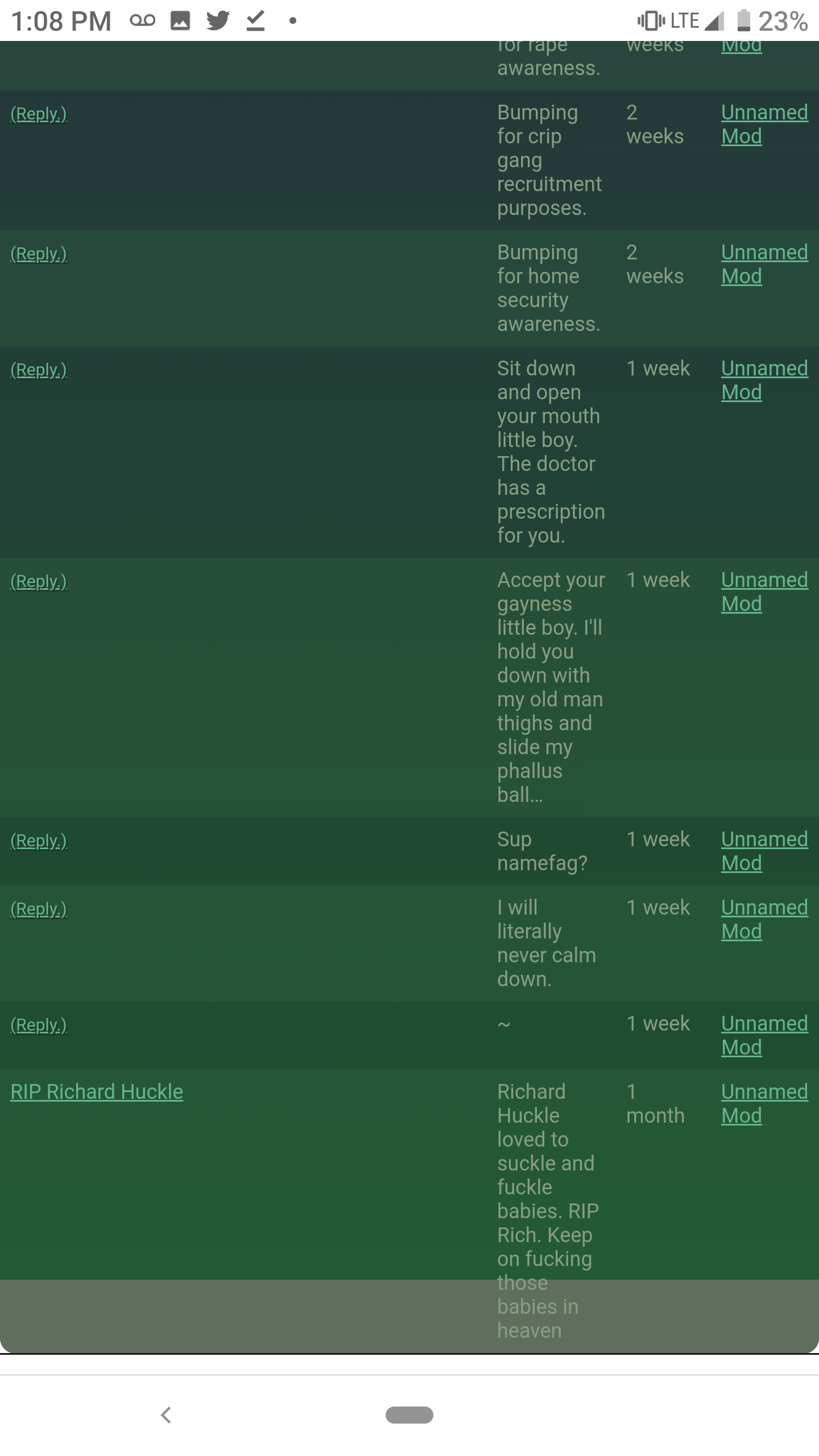Open Unnamed Mod link on the tilde row

pos(764,1035)
